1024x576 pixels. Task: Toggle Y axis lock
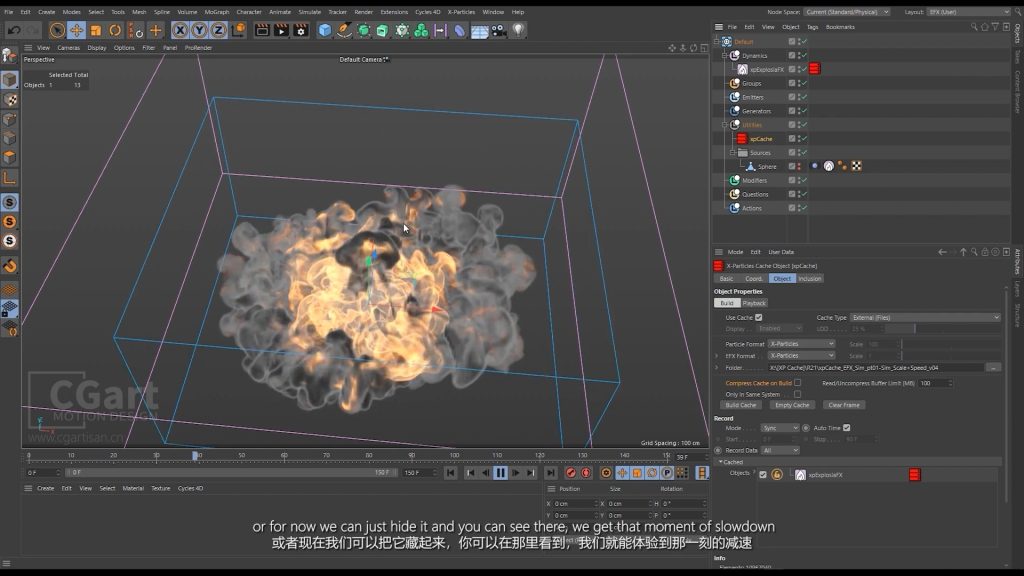point(199,30)
